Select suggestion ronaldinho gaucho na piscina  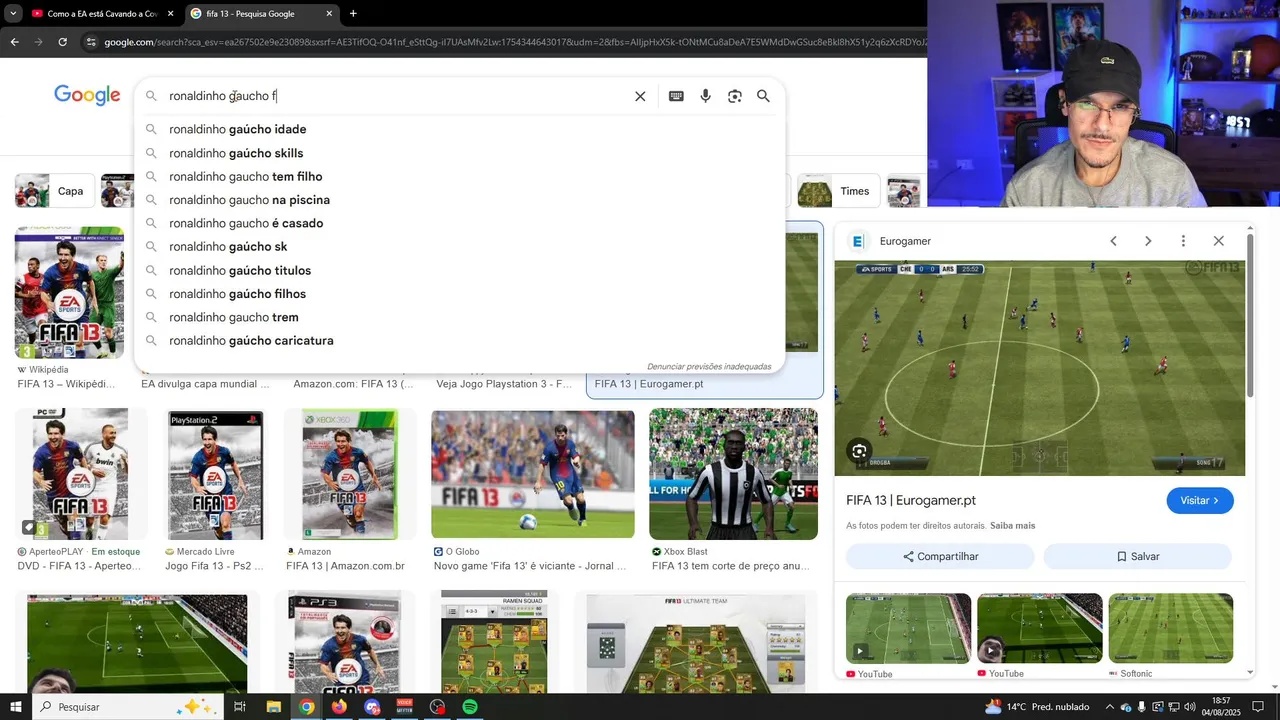pos(460,200)
